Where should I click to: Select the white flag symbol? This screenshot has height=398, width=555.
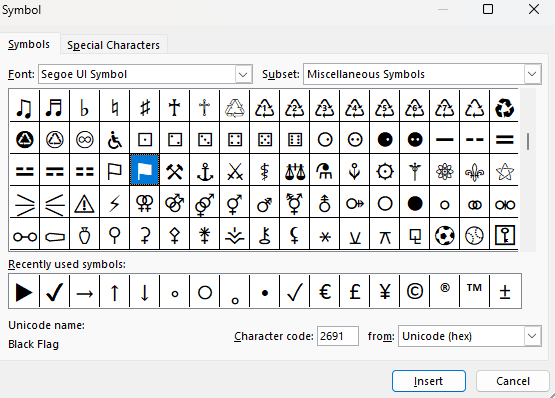(x=114, y=171)
